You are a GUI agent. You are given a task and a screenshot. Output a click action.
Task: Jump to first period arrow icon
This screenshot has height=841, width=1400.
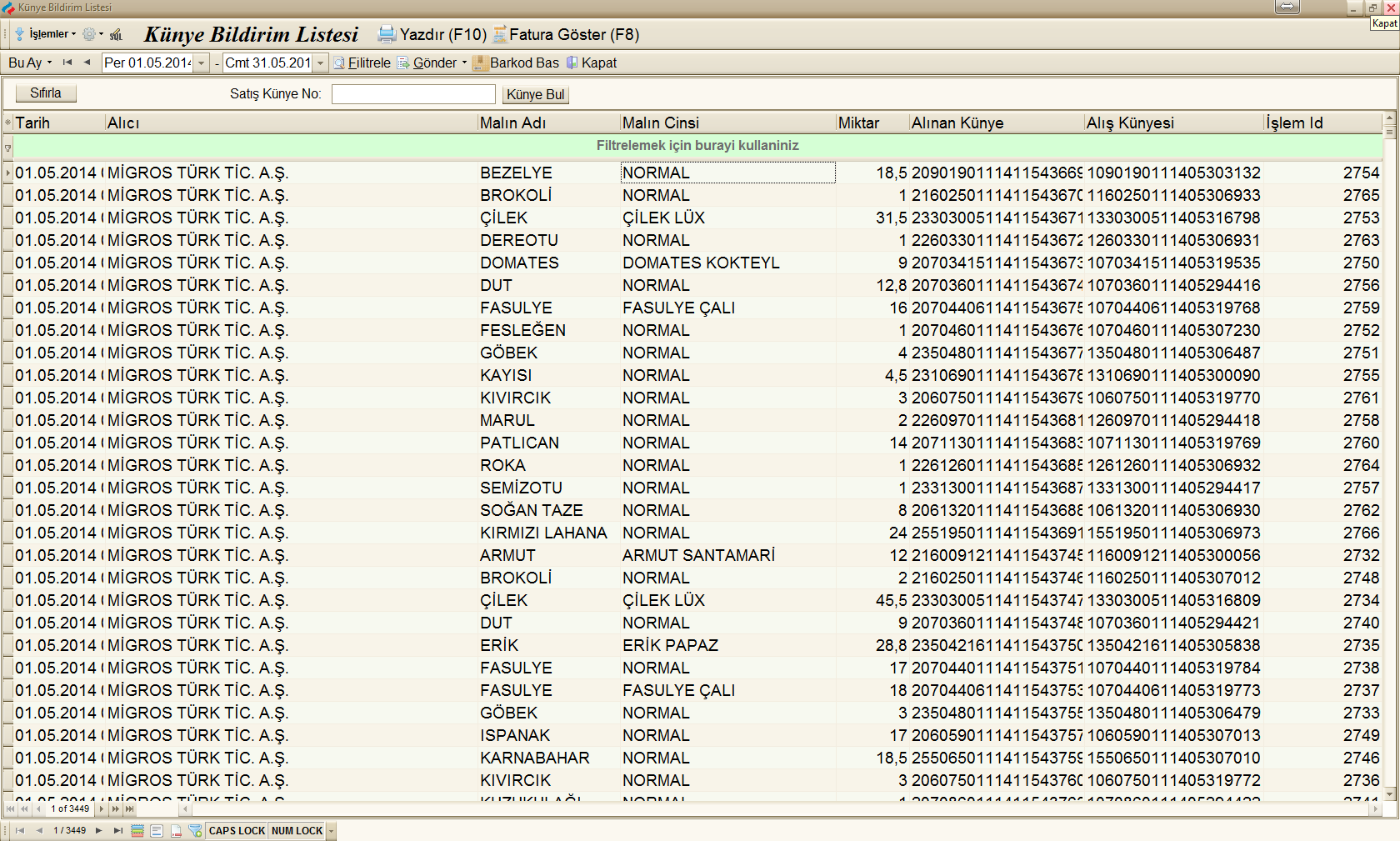click(67, 63)
